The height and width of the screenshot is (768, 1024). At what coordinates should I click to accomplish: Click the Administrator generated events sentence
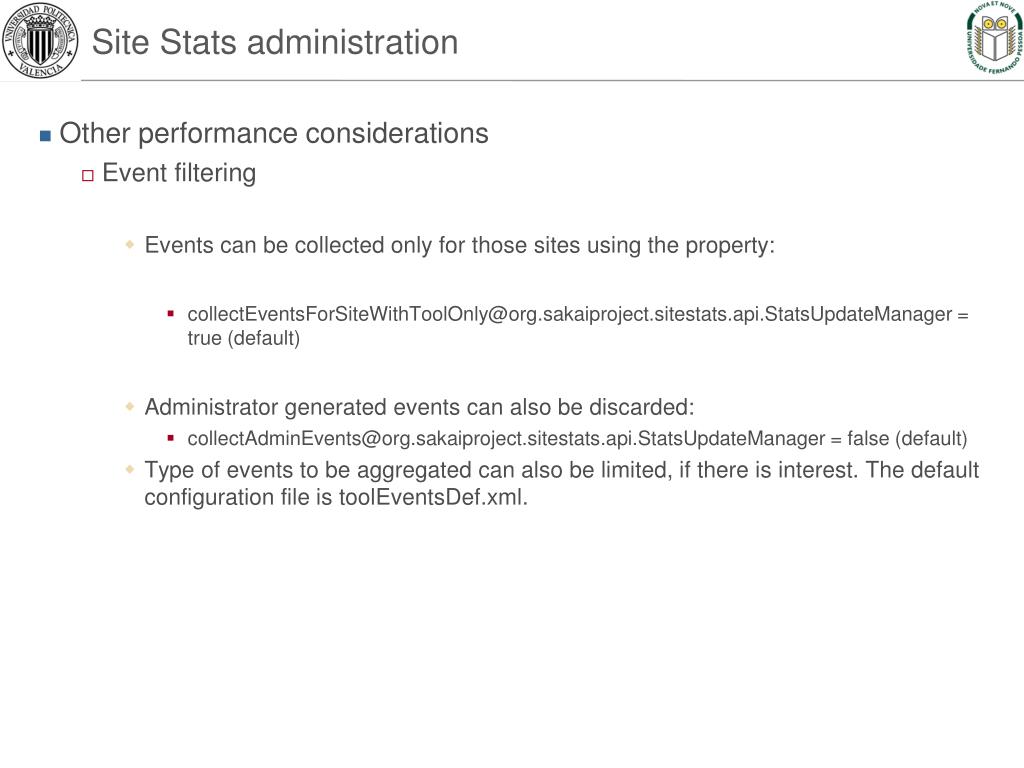click(x=419, y=408)
